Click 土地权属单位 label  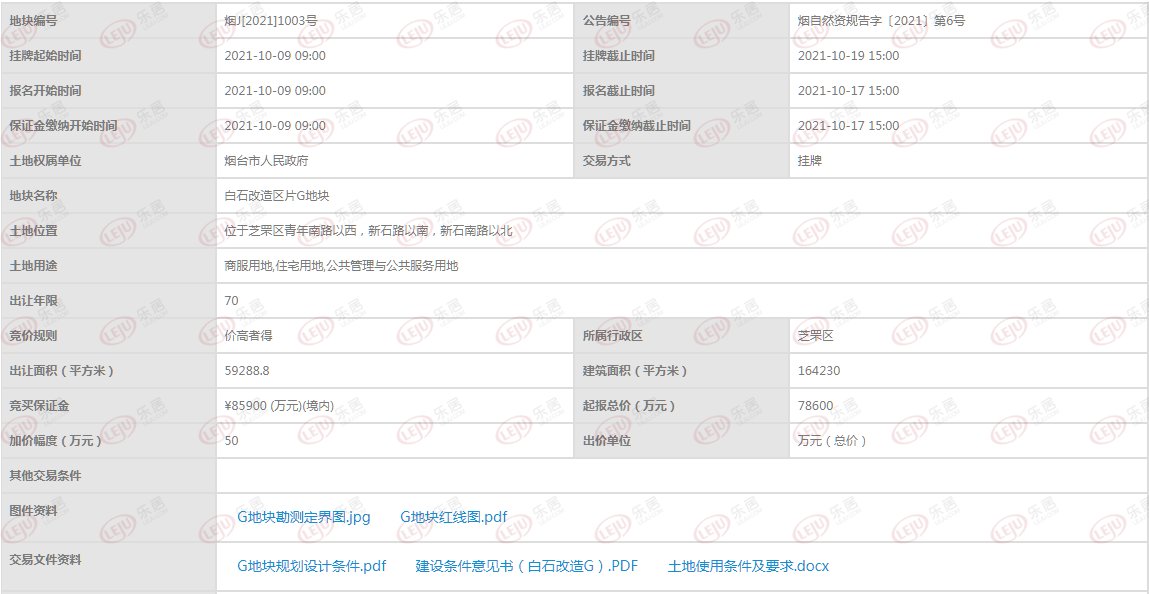45,160
